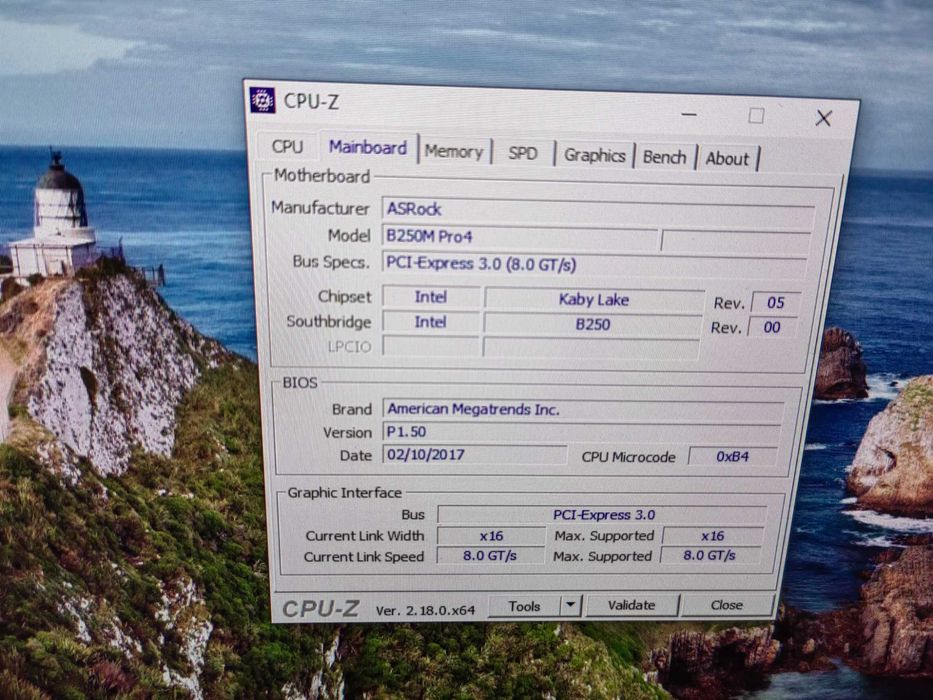
Task: Click the Validate button
Action: 631,605
